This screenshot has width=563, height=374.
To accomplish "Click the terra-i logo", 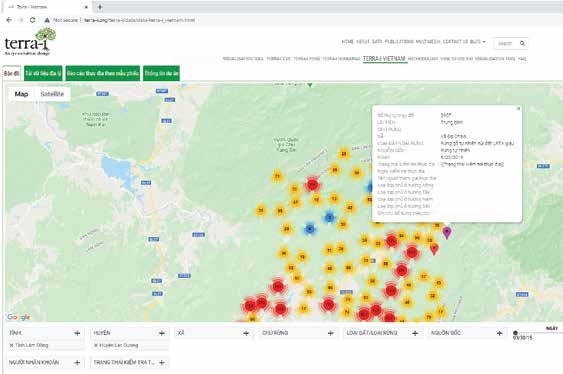I will click(x=30, y=42).
